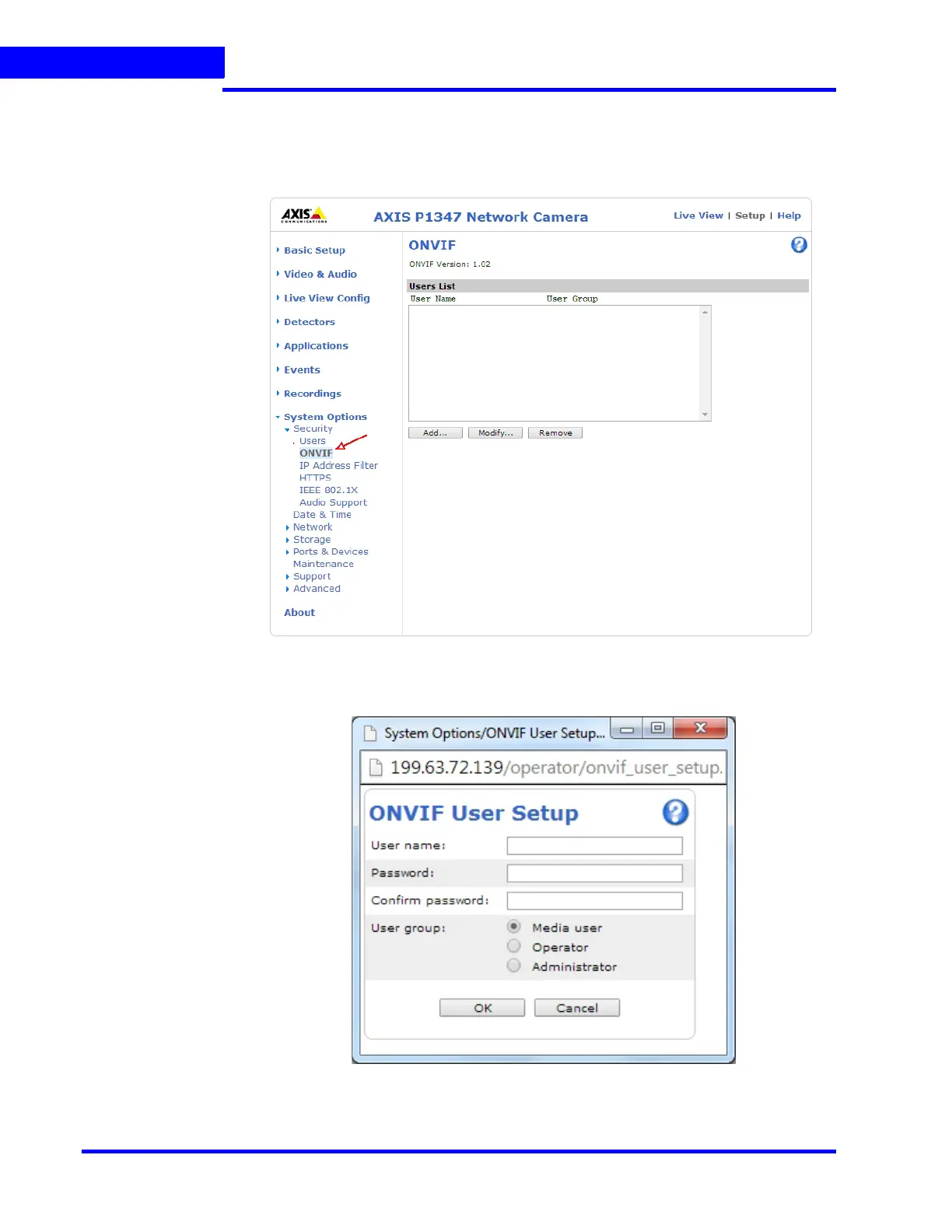Collapse the Security submenu

(x=313, y=429)
